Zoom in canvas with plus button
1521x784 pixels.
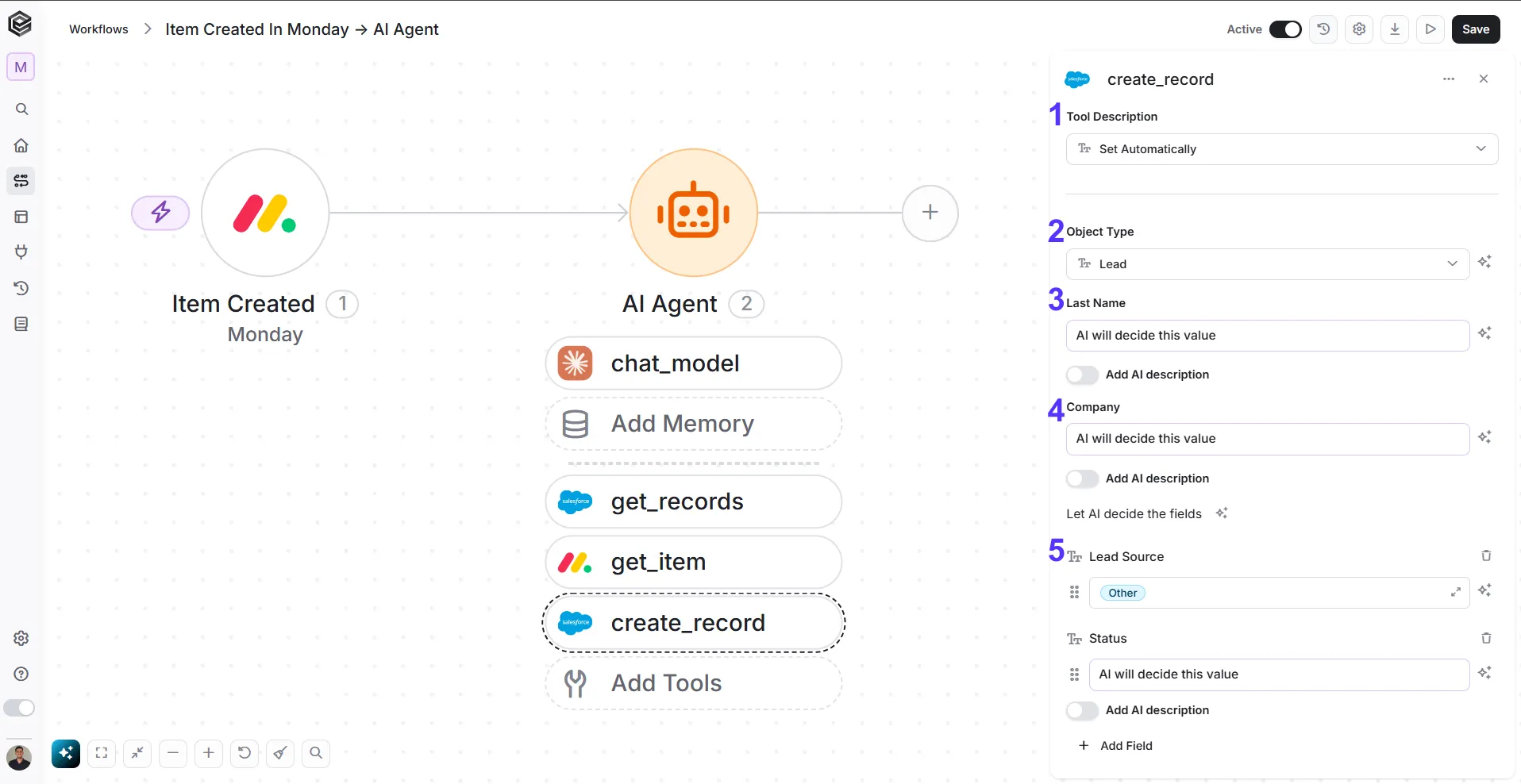[209, 753]
